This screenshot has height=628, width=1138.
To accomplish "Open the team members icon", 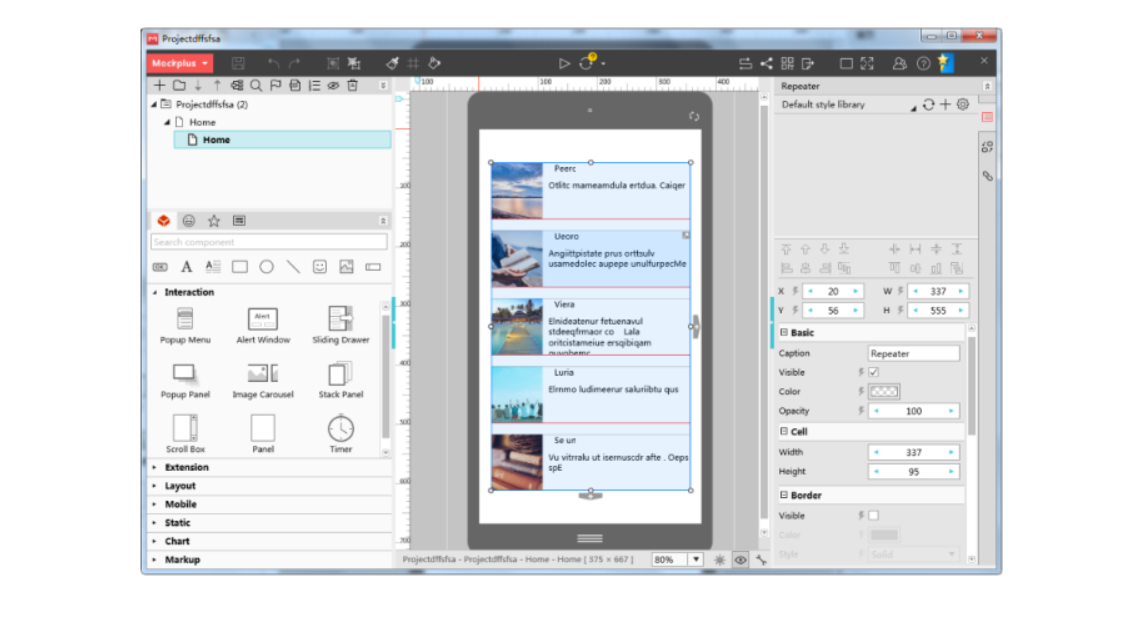I will (900, 63).
